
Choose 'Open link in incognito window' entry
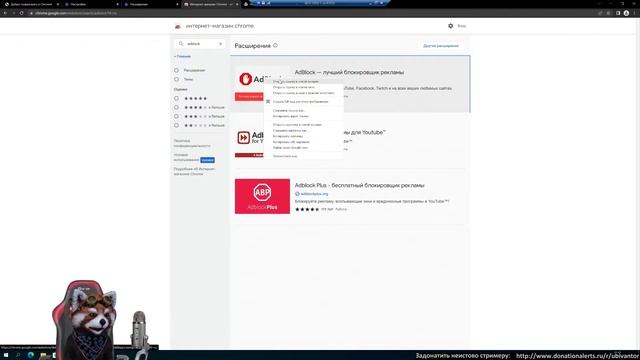tap(304, 93)
